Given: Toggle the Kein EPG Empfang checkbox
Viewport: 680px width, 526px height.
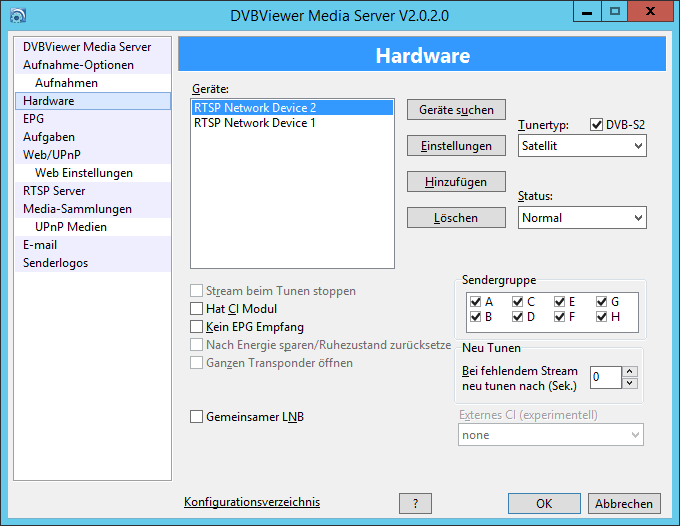Looking at the screenshot, I should pos(197,327).
